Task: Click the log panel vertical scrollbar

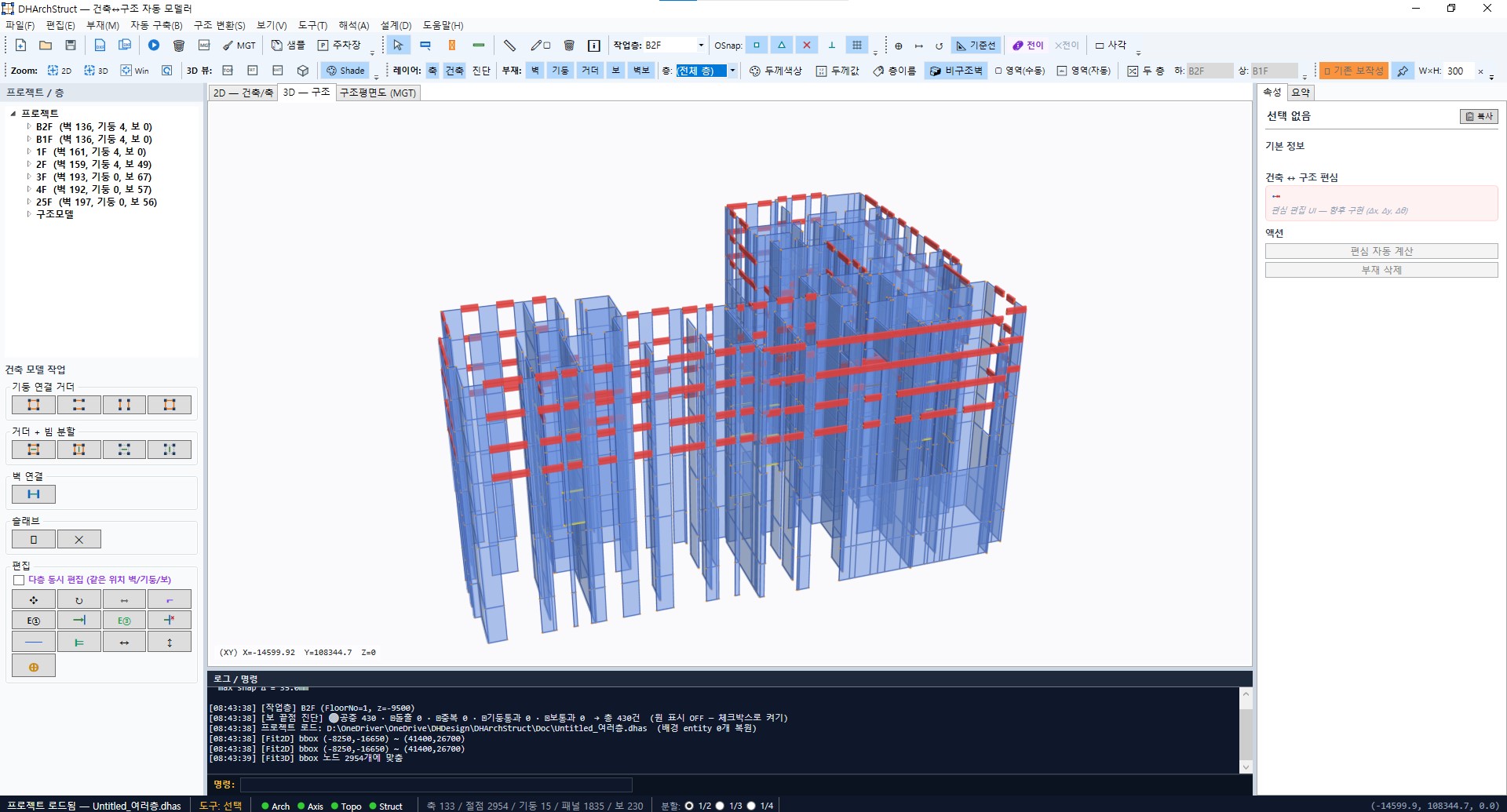Action: tap(1246, 730)
